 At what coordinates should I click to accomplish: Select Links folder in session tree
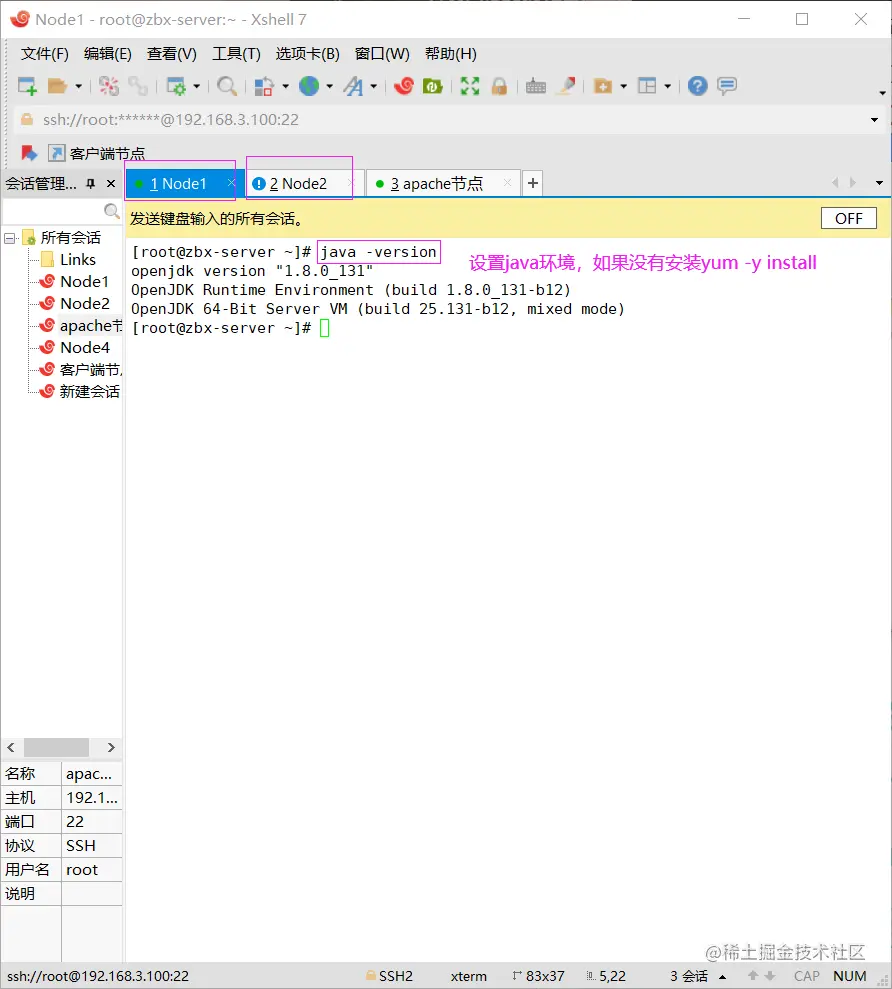click(x=78, y=260)
